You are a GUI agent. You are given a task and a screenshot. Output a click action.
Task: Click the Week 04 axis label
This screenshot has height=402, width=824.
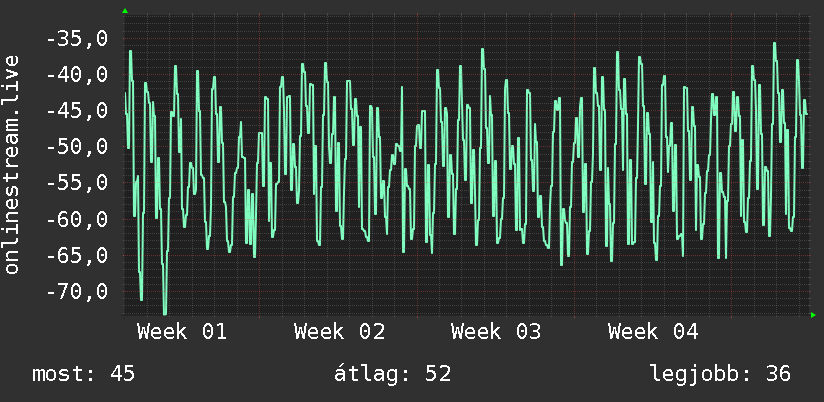[653, 332]
